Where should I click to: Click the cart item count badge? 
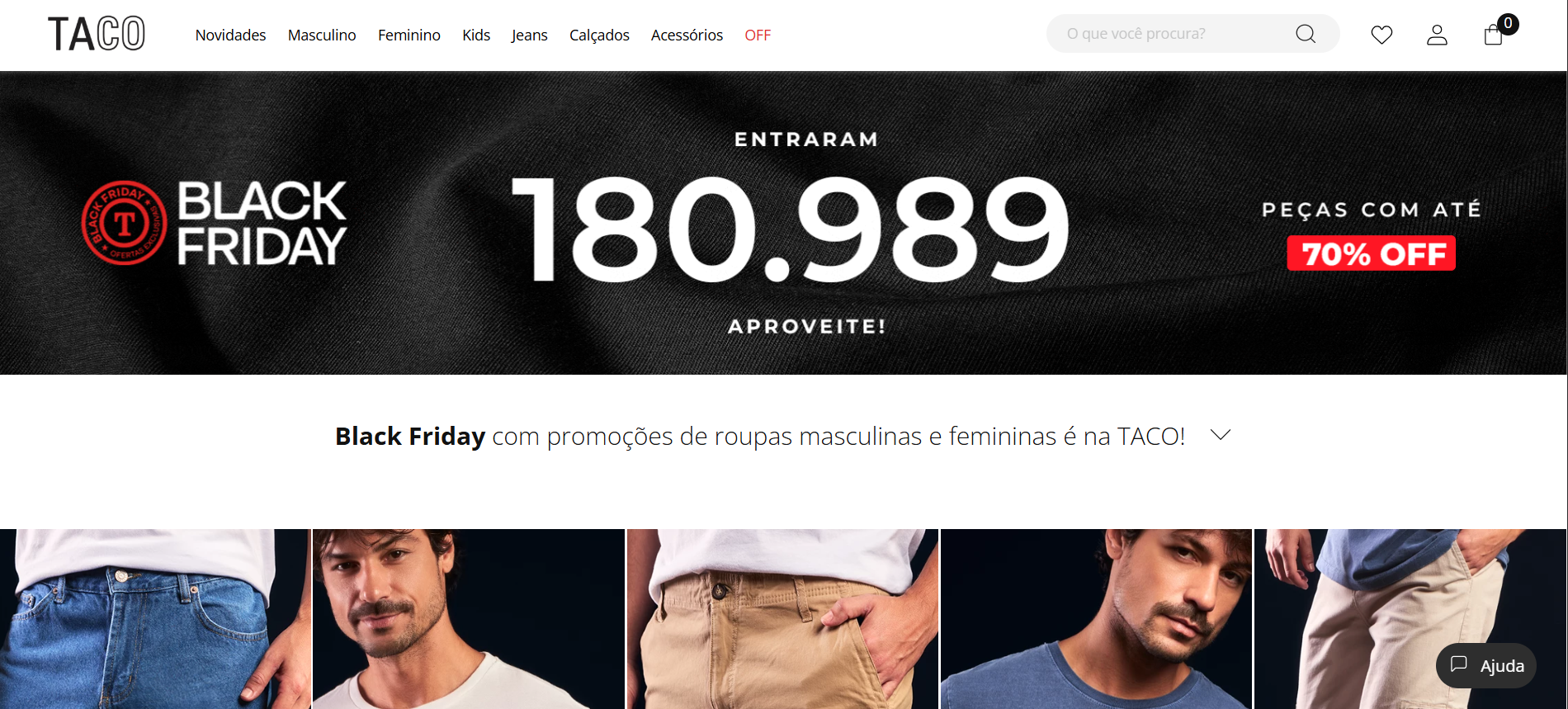(x=1508, y=23)
